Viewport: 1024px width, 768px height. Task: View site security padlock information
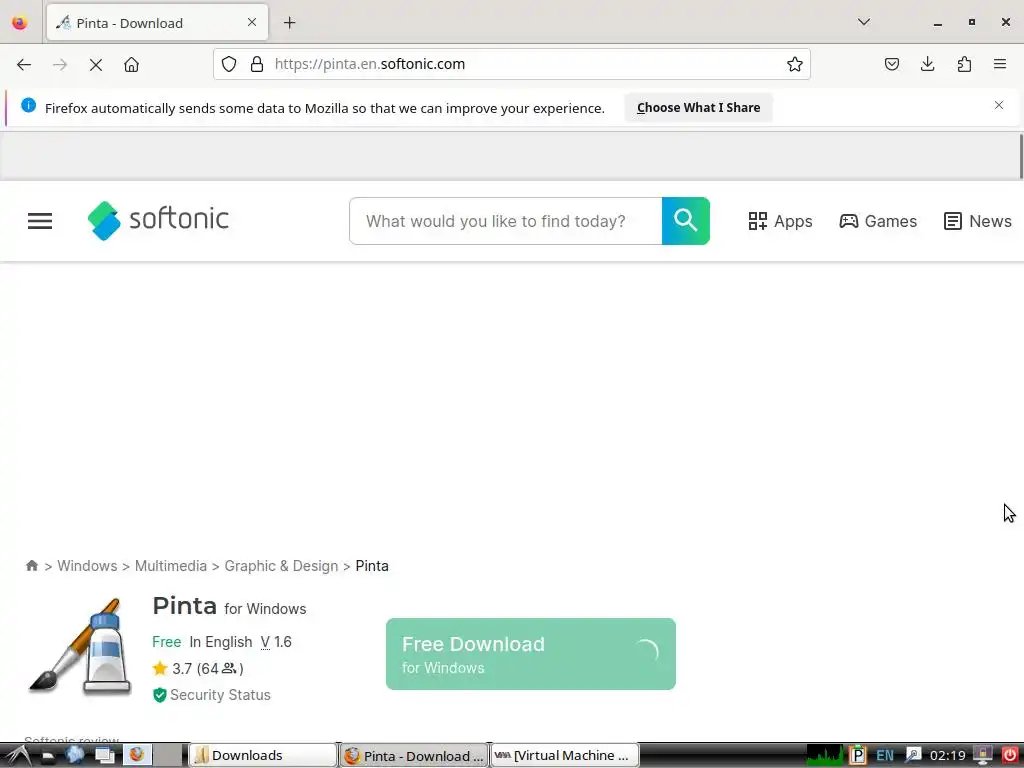tap(257, 64)
